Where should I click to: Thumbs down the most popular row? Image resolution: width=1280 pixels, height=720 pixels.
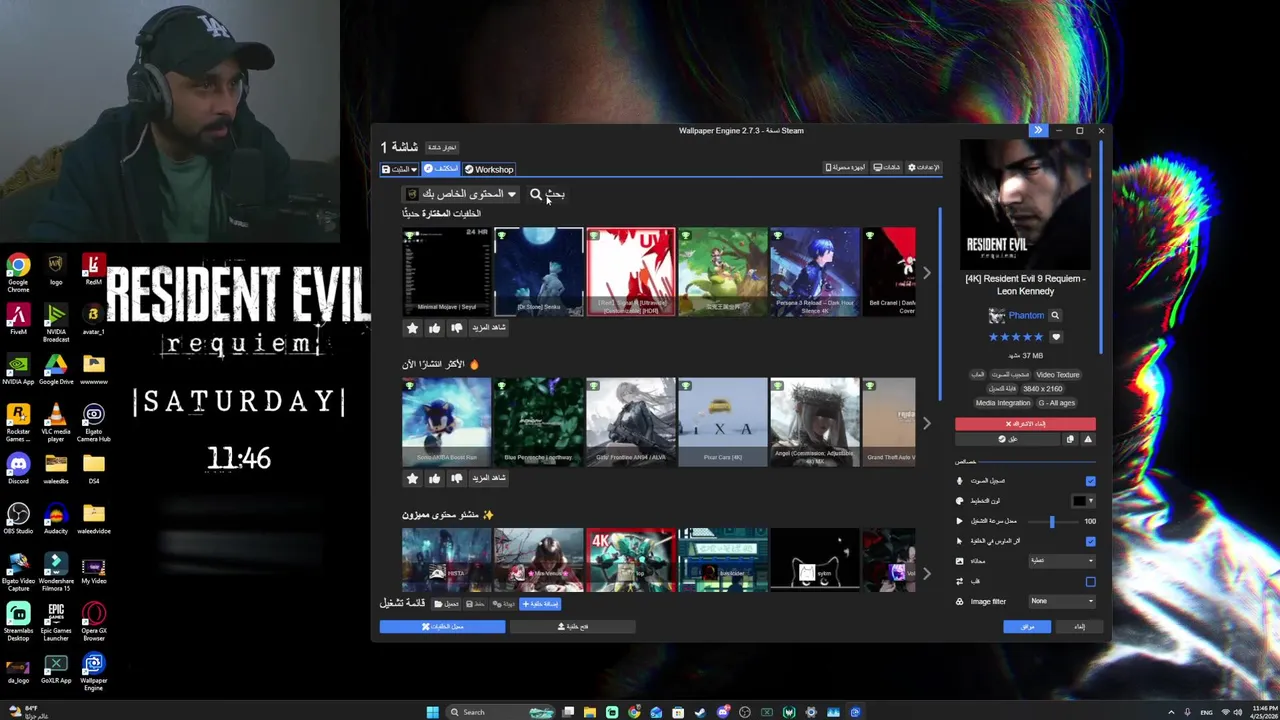click(x=457, y=478)
